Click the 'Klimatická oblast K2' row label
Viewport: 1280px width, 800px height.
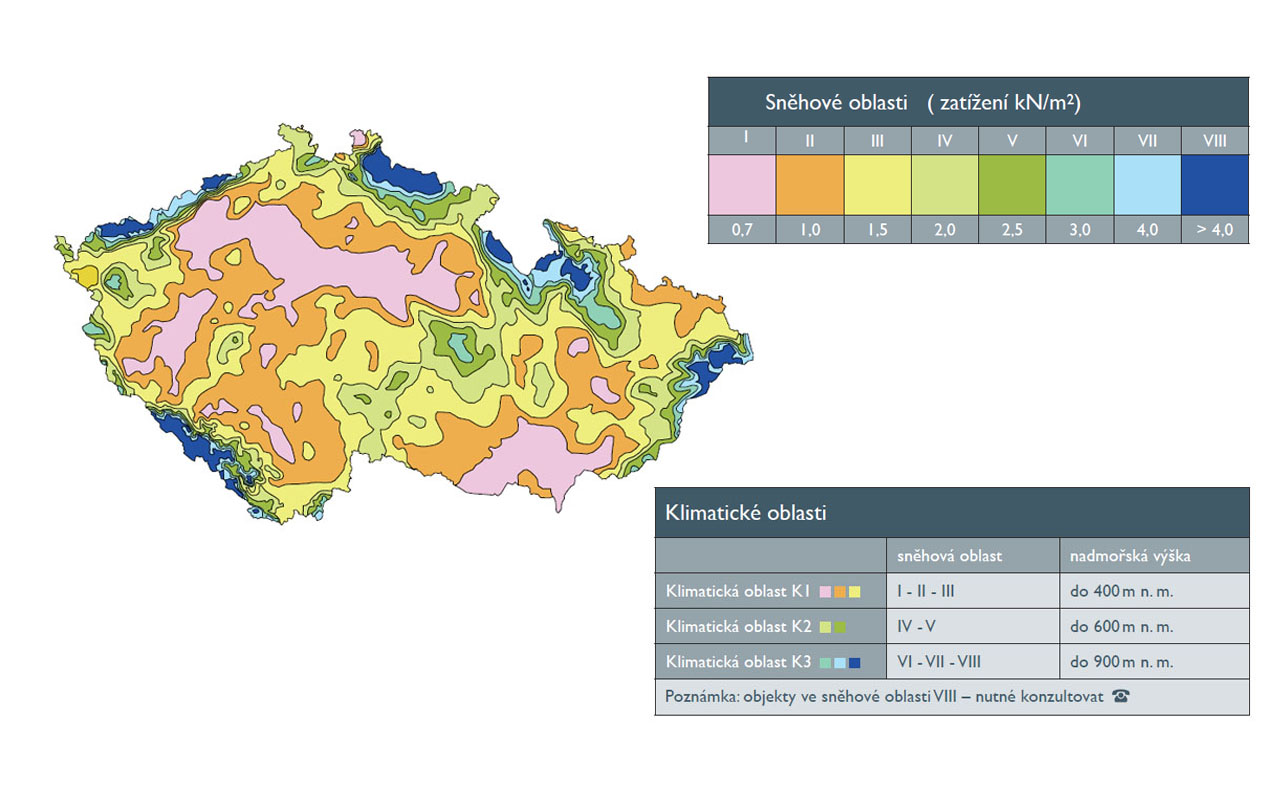pos(738,627)
